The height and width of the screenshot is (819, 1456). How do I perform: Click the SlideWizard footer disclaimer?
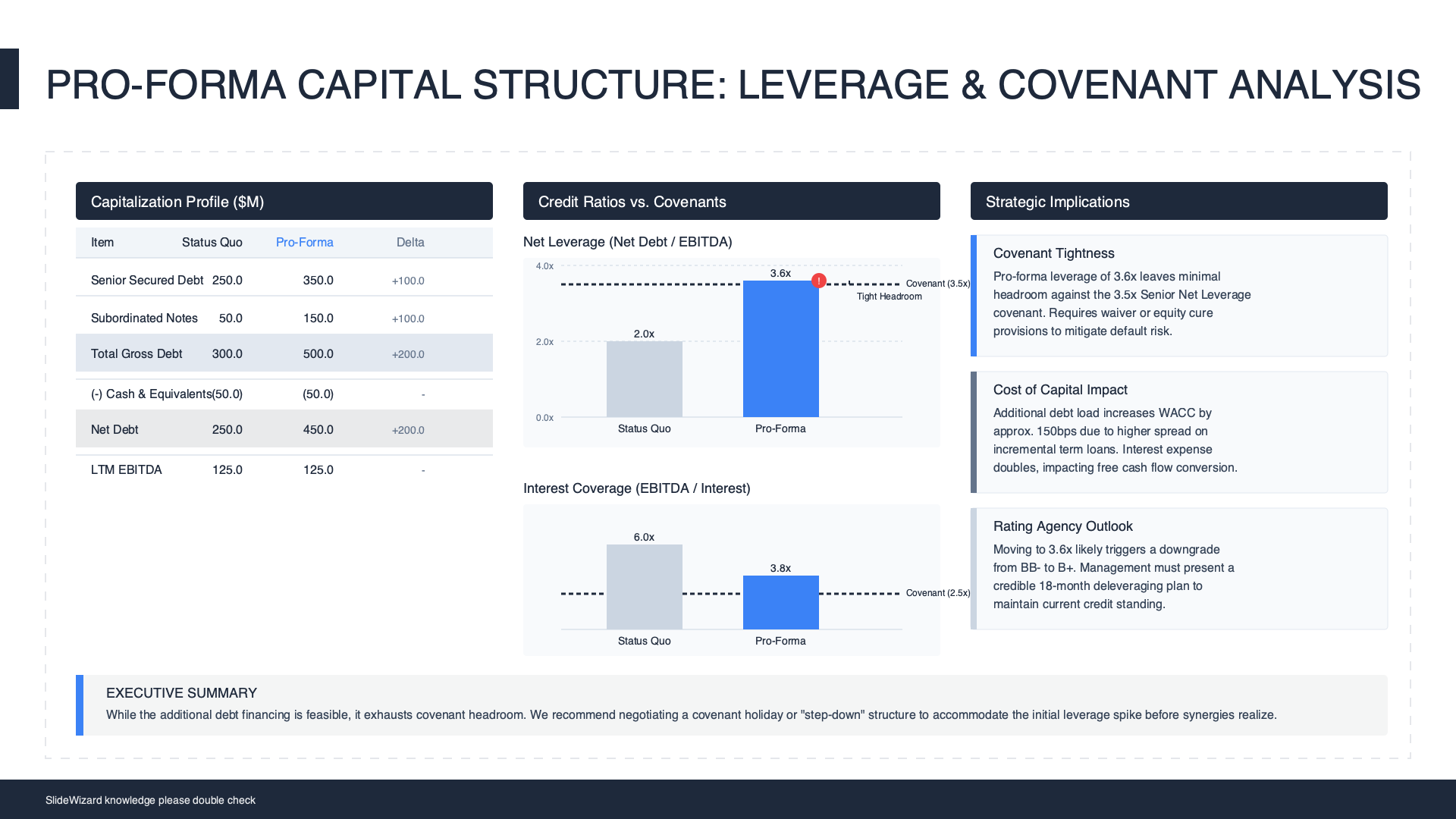point(150,800)
